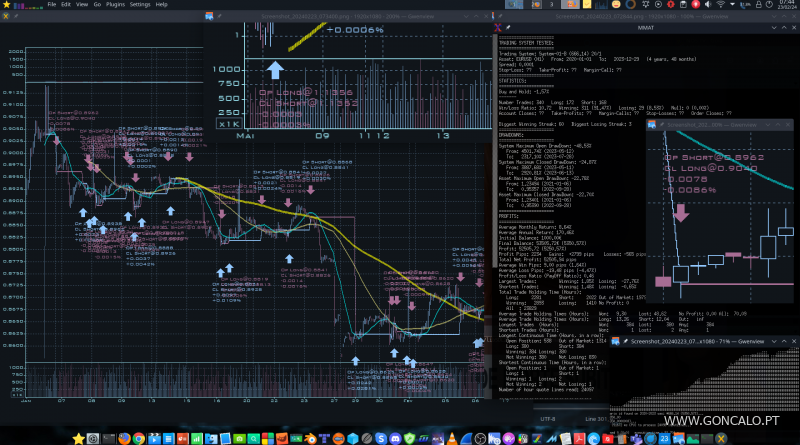Open the Firefox icon in the bottom dock
Image resolution: width=800 pixels, height=445 pixels.
tap(125, 437)
